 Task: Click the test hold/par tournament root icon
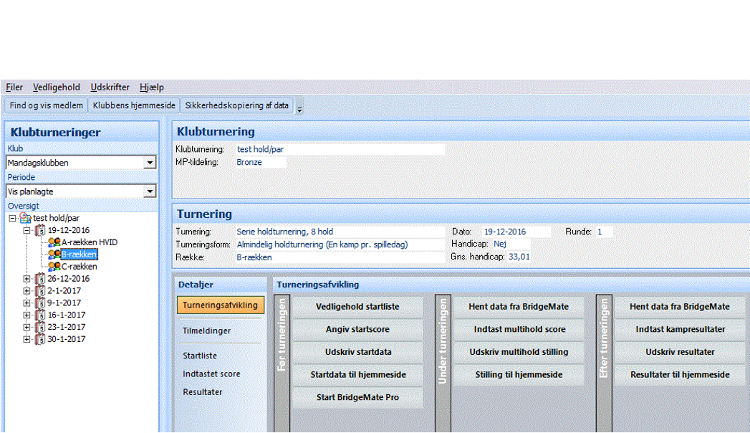pyautogui.click(x=26, y=217)
